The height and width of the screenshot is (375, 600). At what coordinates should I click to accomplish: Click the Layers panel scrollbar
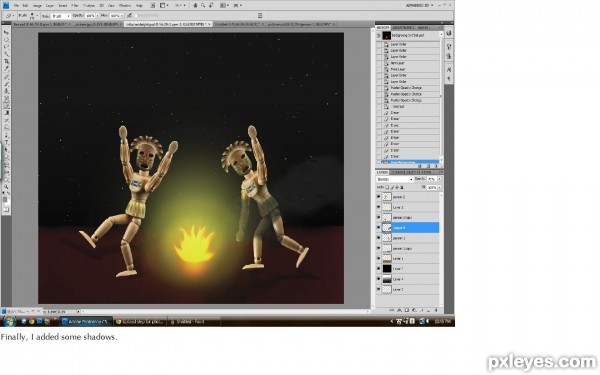click(x=442, y=249)
